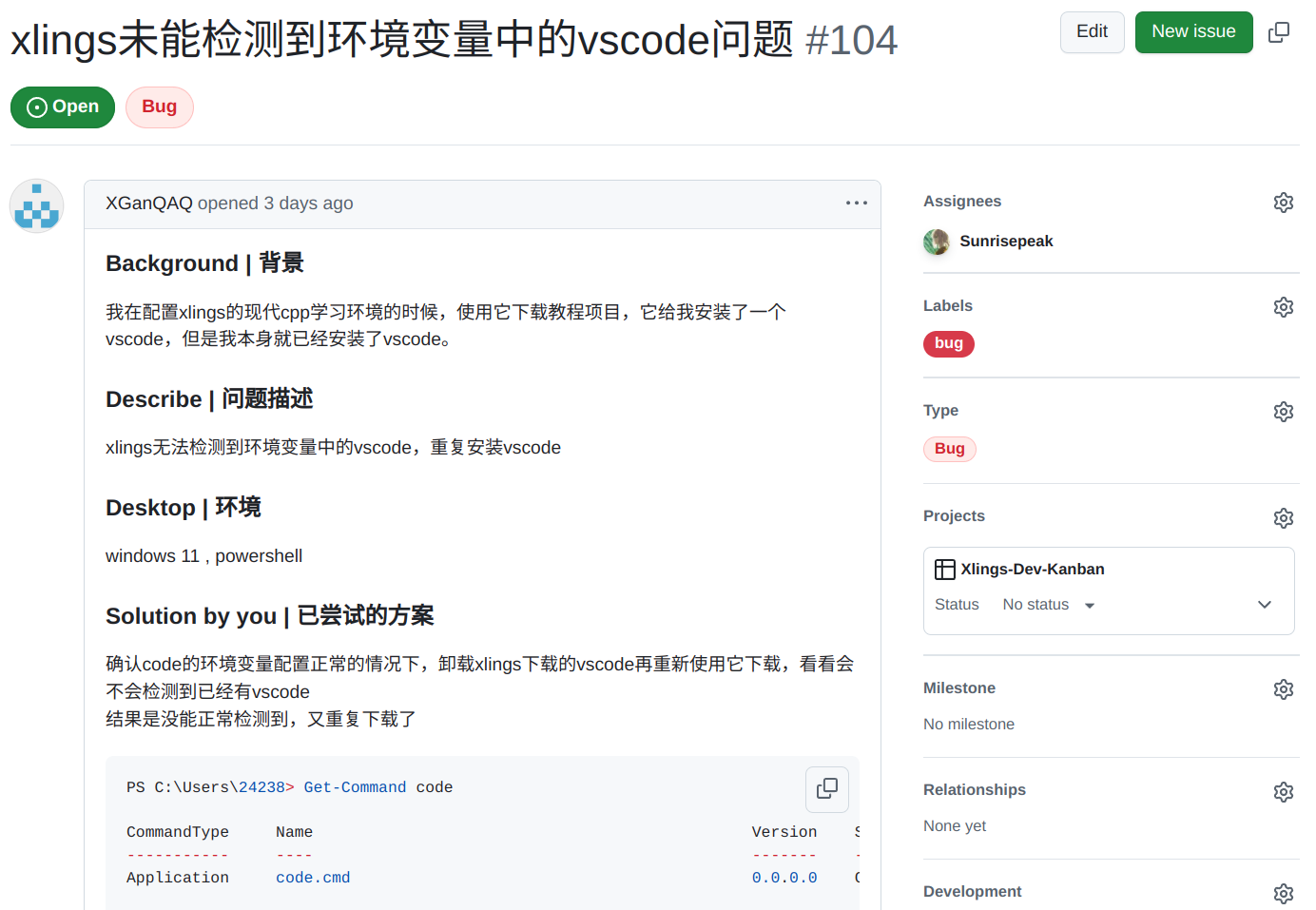1316x910 pixels.
Task: Click the Milestone section heading
Action: 959,688
